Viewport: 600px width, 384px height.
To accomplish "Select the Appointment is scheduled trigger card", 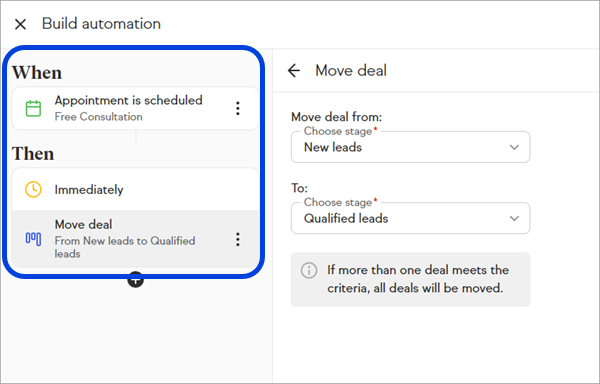I will 135,108.
